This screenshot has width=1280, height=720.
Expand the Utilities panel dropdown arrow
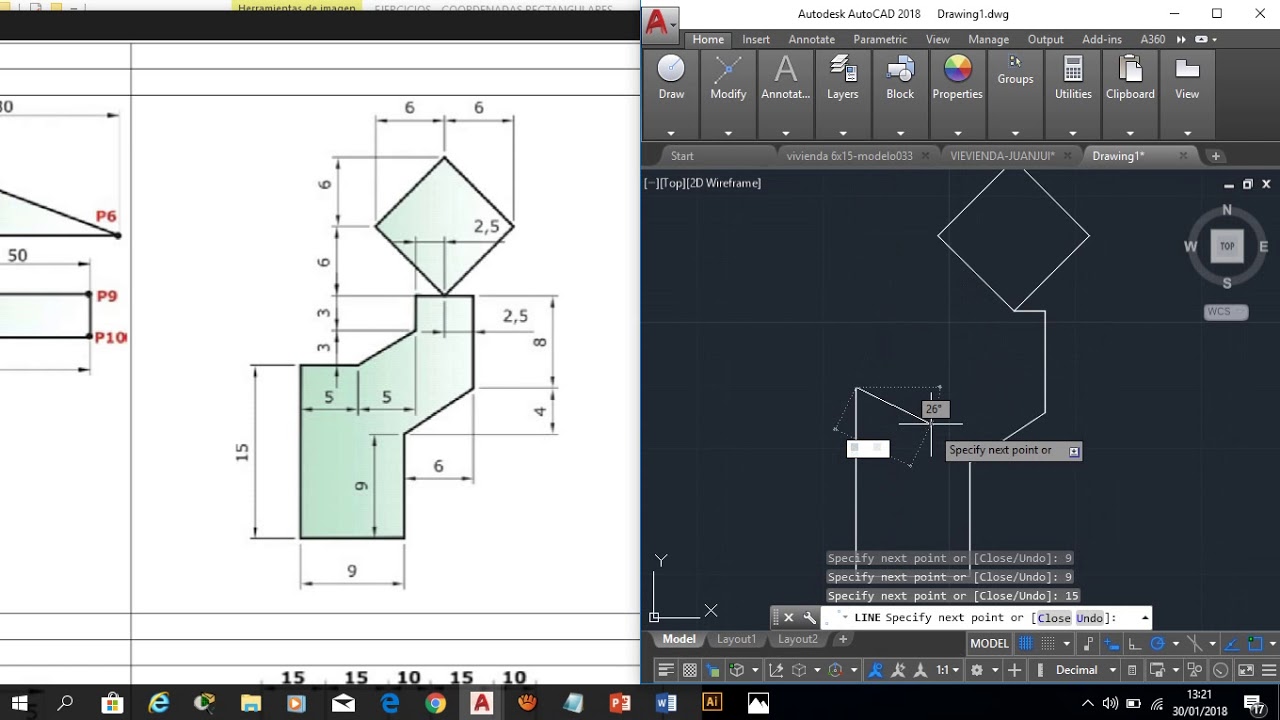(x=1073, y=133)
